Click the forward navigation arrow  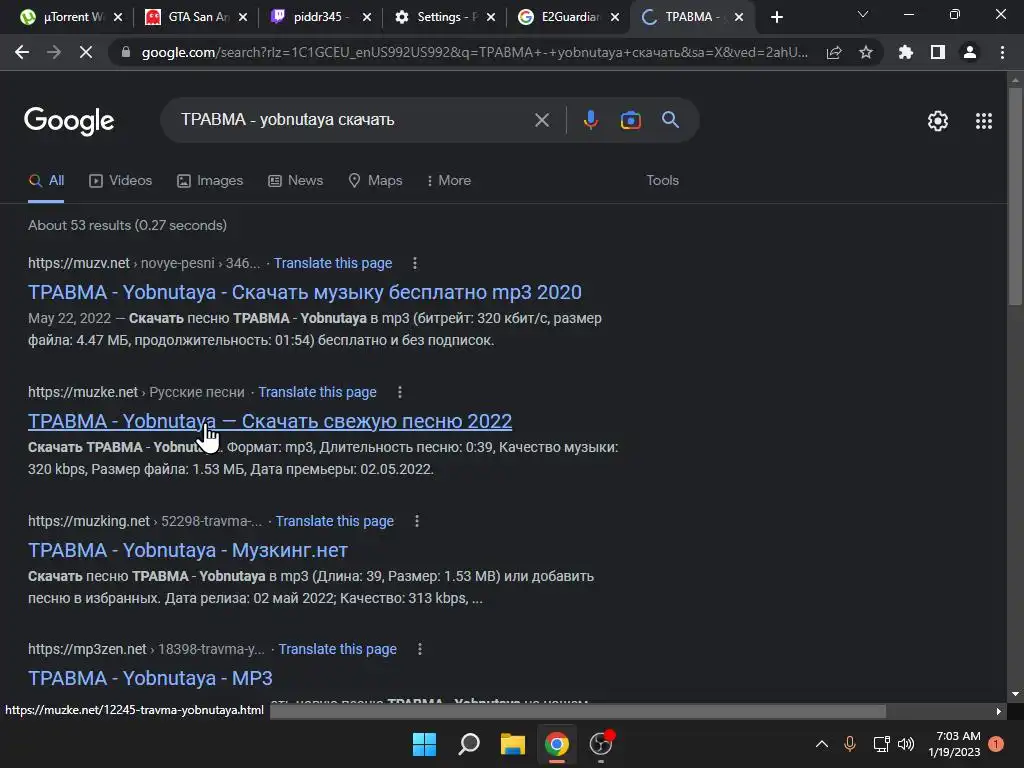(x=54, y=52)
